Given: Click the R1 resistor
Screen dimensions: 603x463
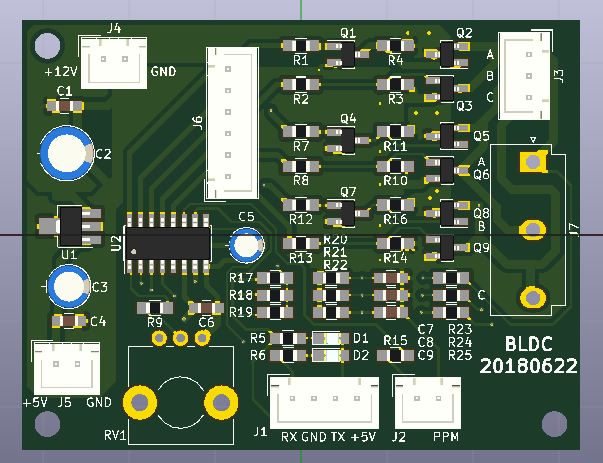Looking at the screenshot, I should 301,46.
